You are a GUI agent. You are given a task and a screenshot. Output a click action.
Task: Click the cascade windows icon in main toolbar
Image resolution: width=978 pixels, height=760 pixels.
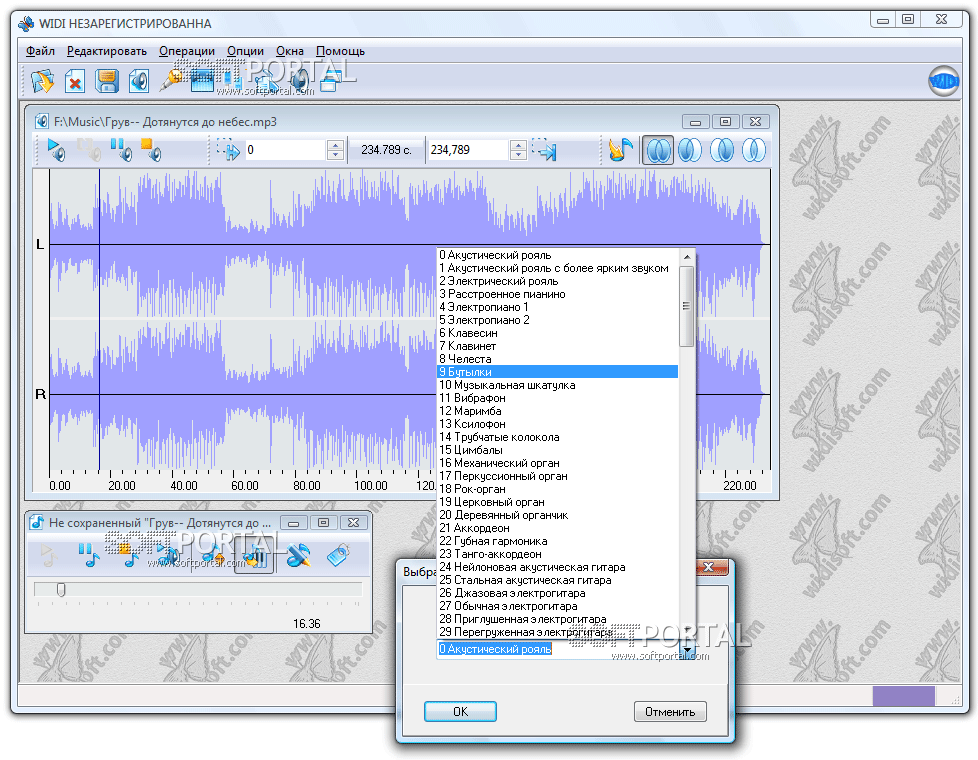point(329,81)
